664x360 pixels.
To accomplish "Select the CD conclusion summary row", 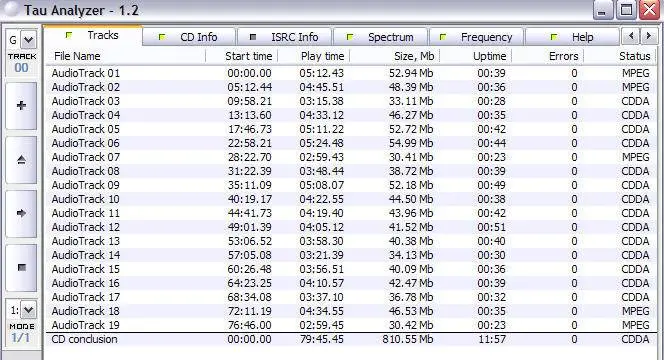I will point(351,339).
